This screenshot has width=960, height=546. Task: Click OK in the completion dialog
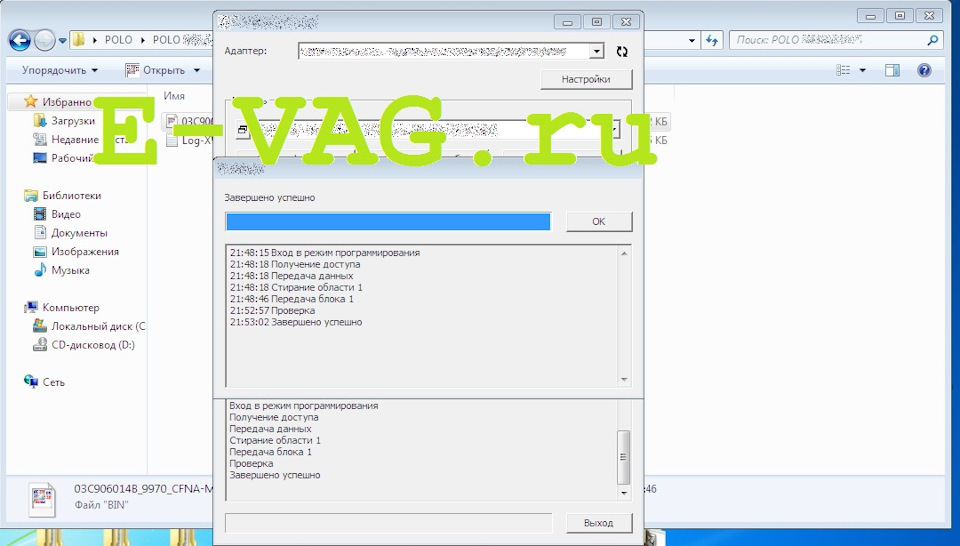click(x=599, y=222)
